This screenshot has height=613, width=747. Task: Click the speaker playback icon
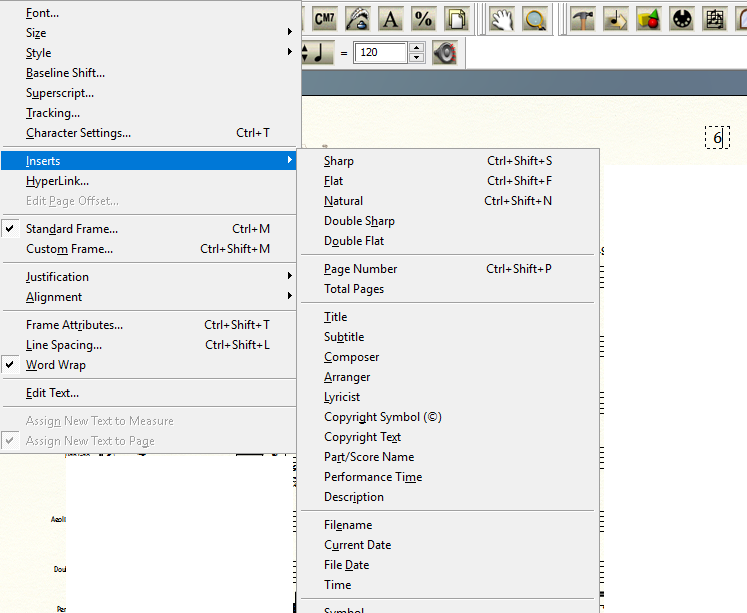pos(445,53)
